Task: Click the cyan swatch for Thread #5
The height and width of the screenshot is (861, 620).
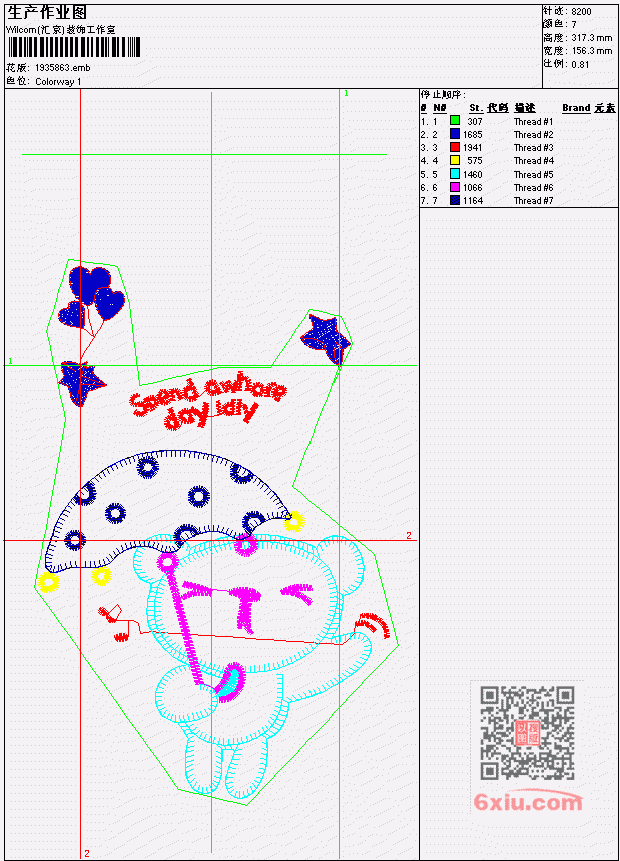Action: click(x=455, y=174)
